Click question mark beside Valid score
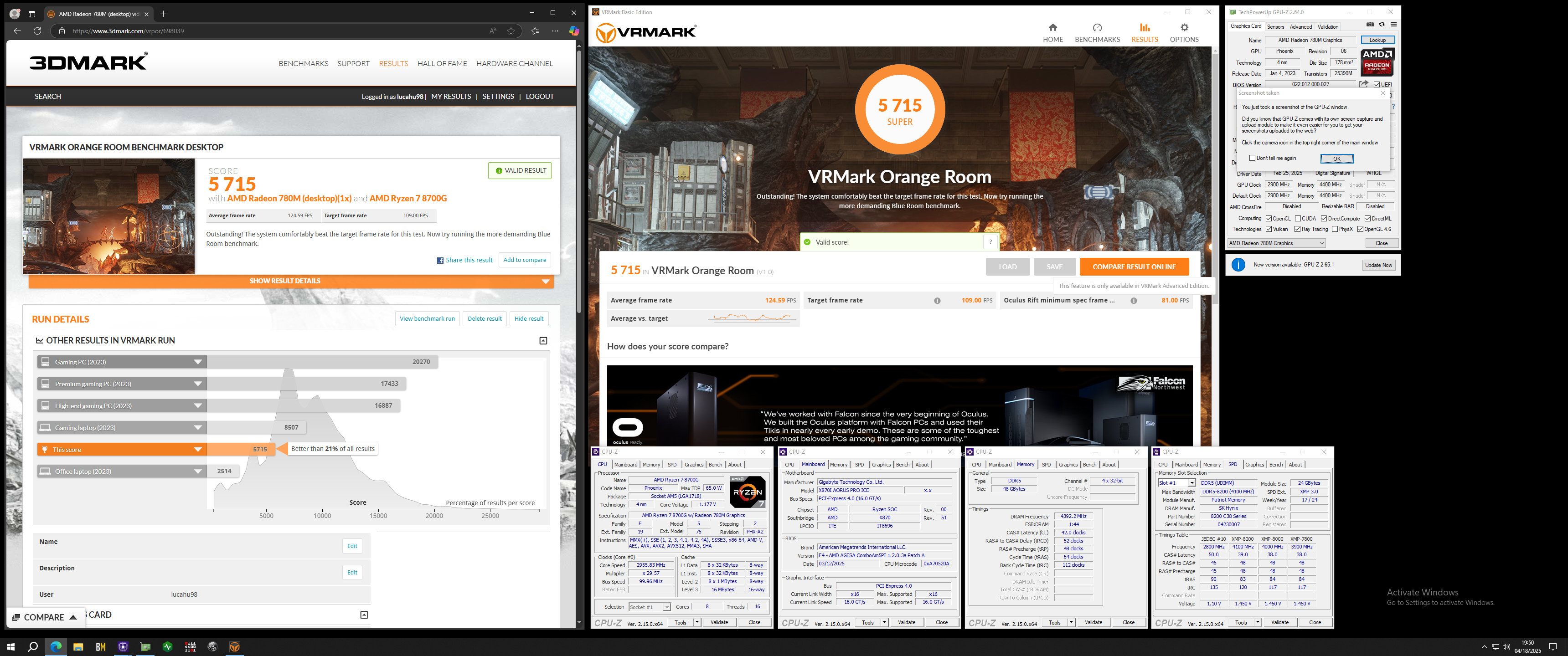 tap(990, 242)
